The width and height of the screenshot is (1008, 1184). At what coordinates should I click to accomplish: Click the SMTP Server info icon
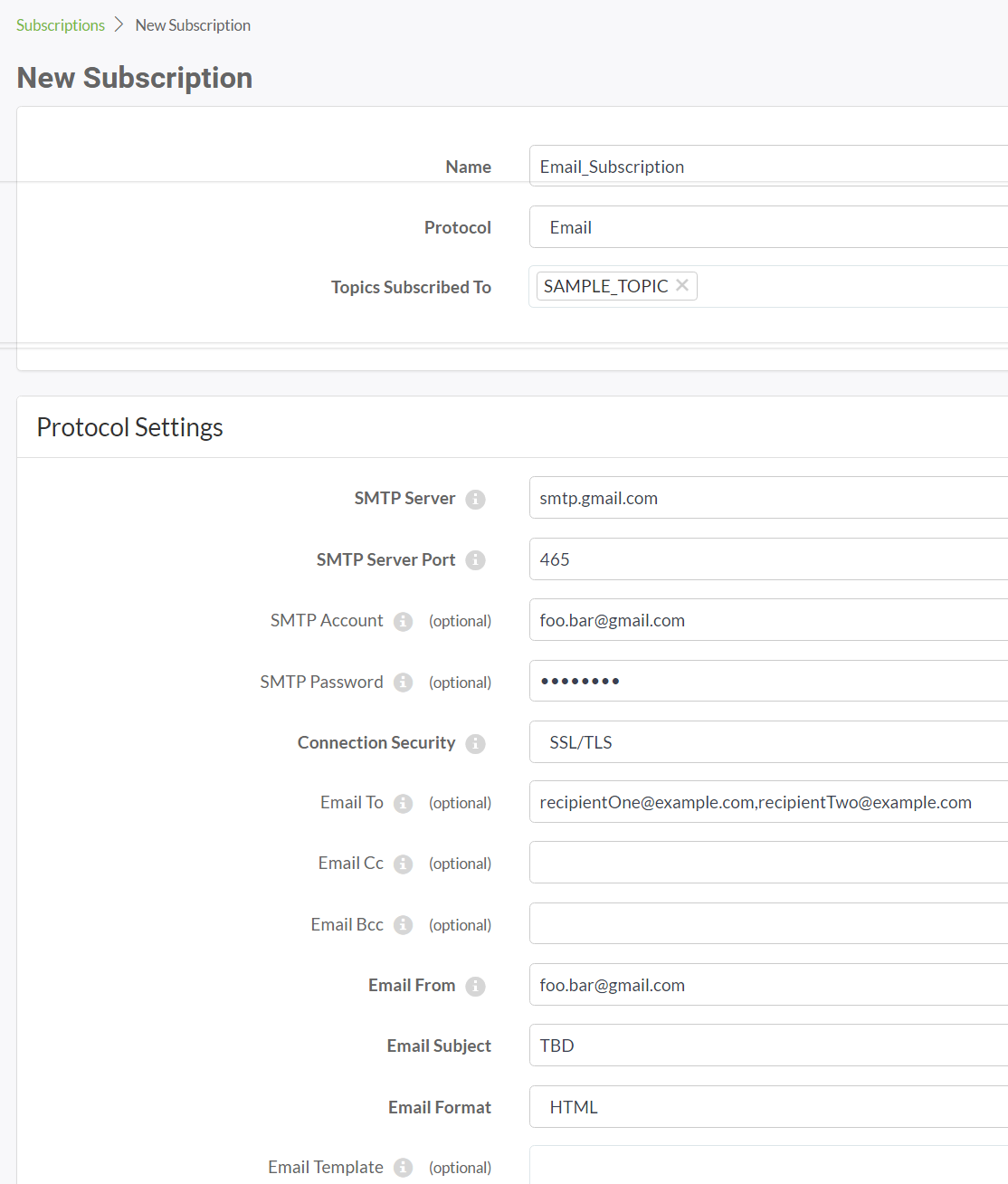click(475, 500)
